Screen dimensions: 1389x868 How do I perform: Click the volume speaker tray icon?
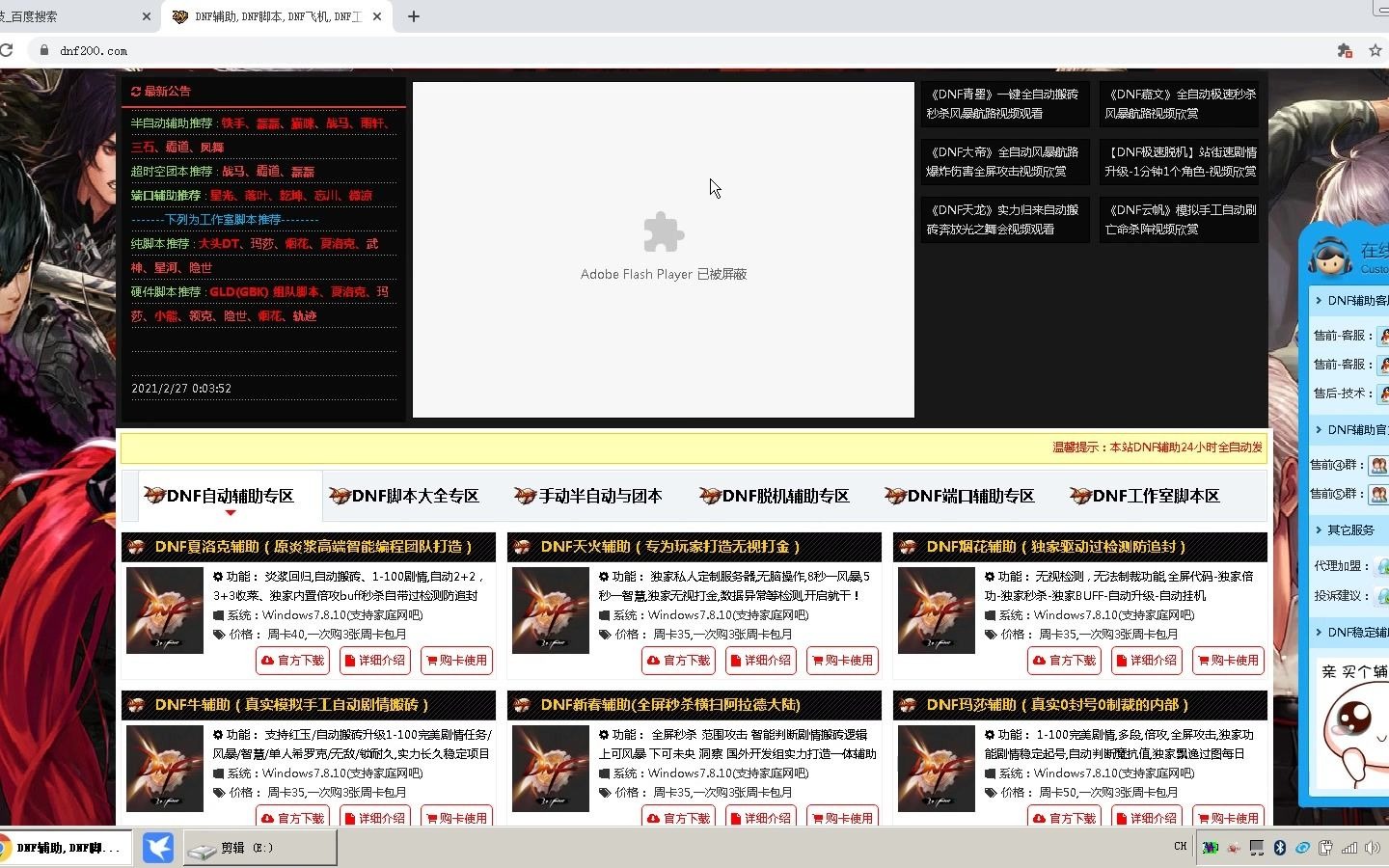(1372, 848)
